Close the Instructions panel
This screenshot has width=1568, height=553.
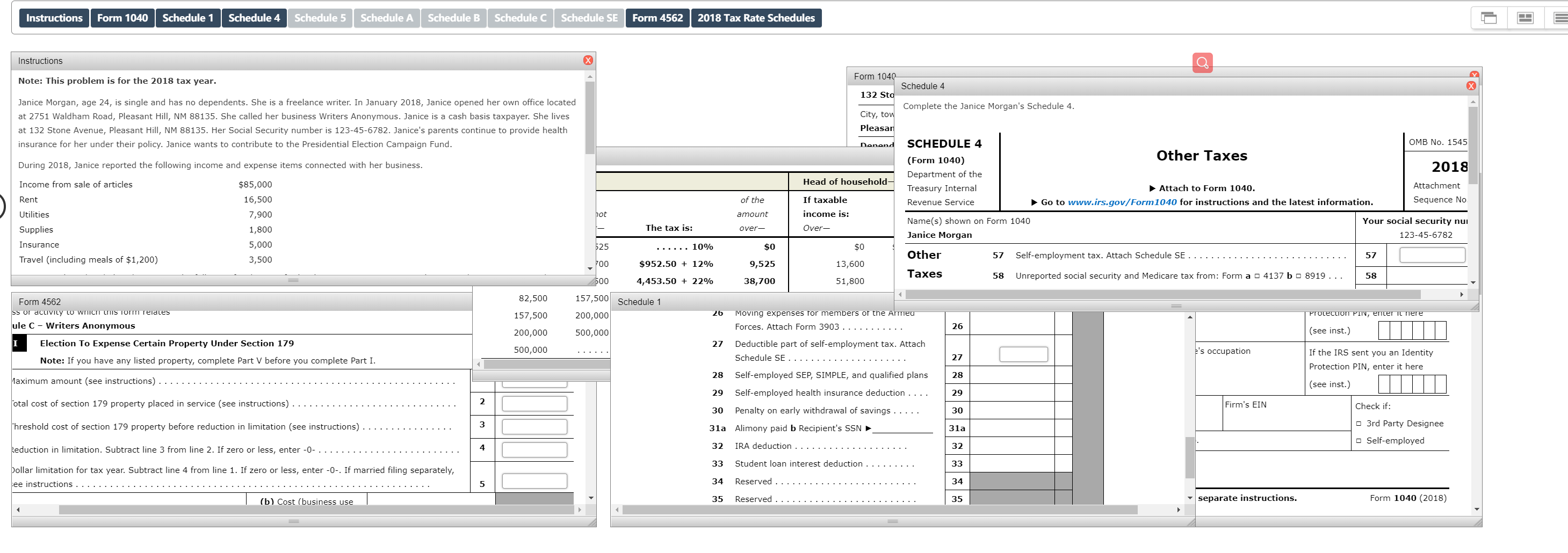587,60
